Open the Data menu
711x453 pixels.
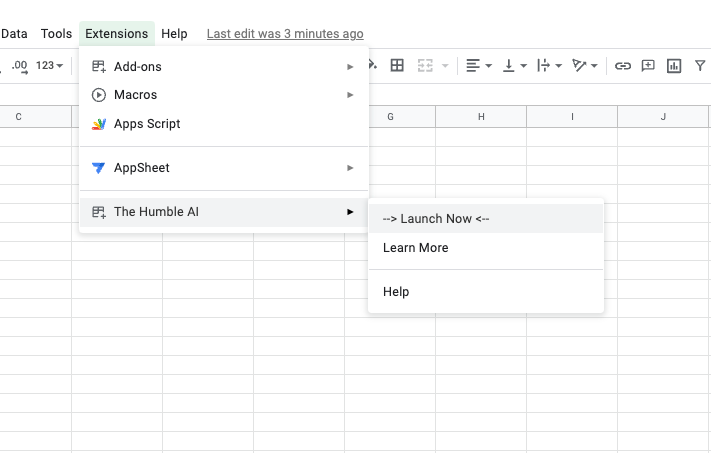14,34
